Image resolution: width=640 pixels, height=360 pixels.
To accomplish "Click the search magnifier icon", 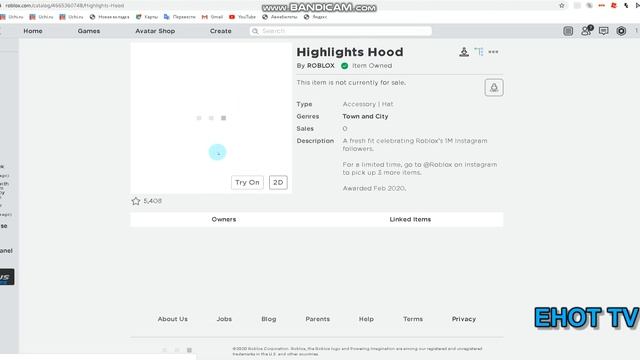I will pos(255,31).
